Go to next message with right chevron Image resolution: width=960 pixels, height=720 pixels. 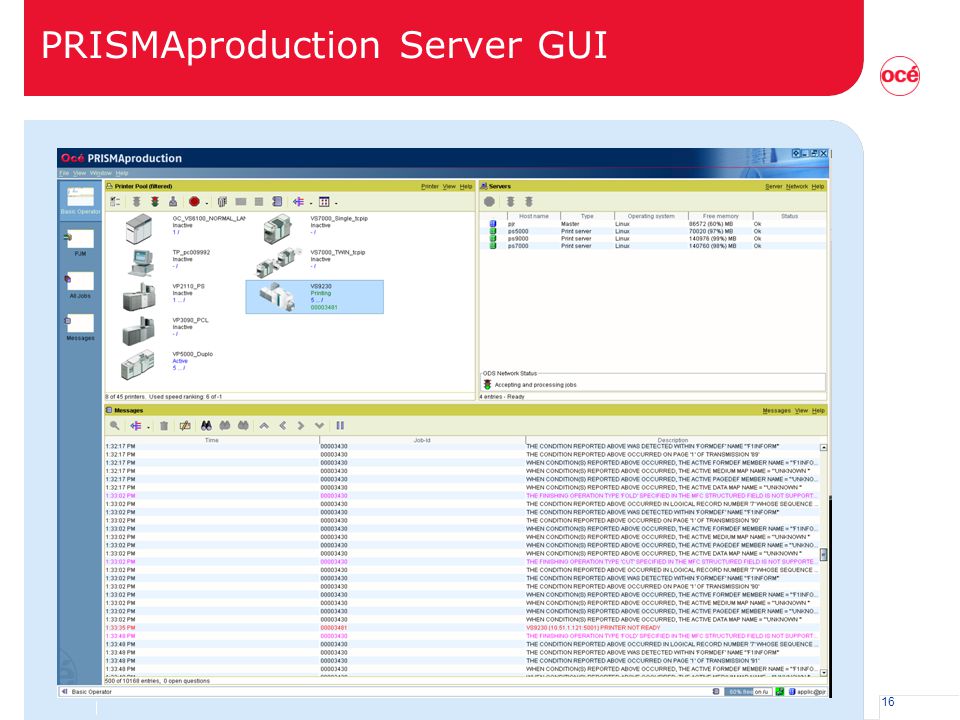point(301,426)
